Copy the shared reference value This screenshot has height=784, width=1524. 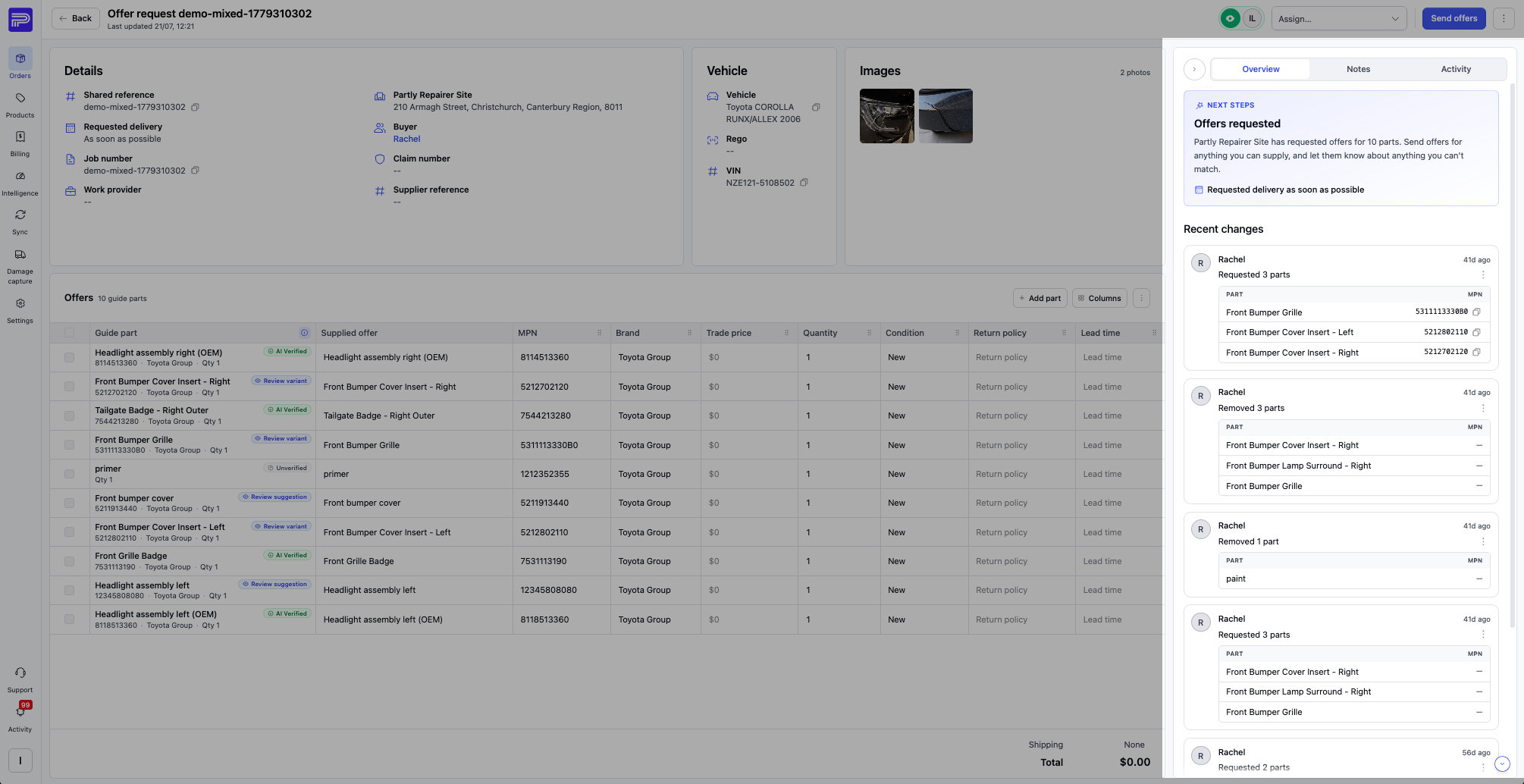(195, 107)
